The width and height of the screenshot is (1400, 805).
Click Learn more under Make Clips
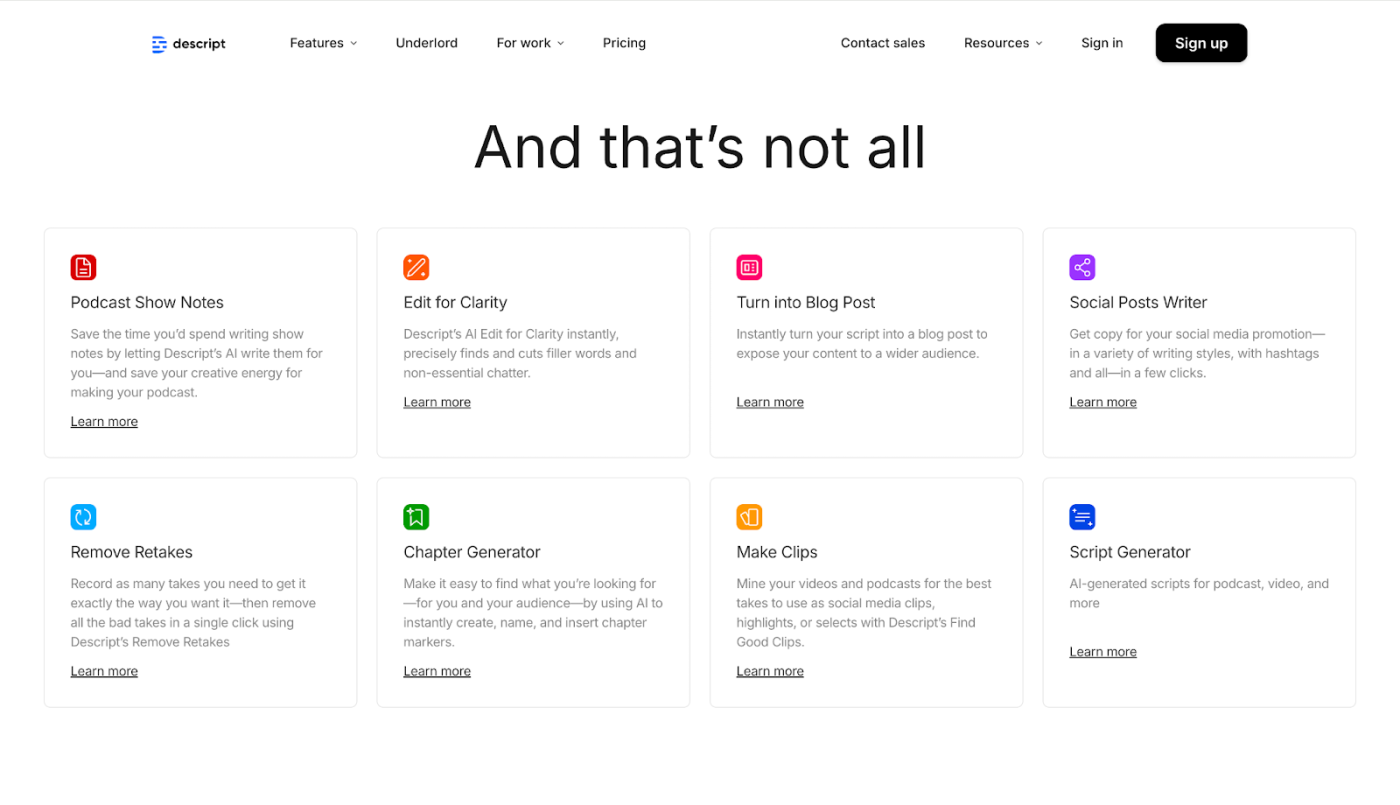coord(769,670)
